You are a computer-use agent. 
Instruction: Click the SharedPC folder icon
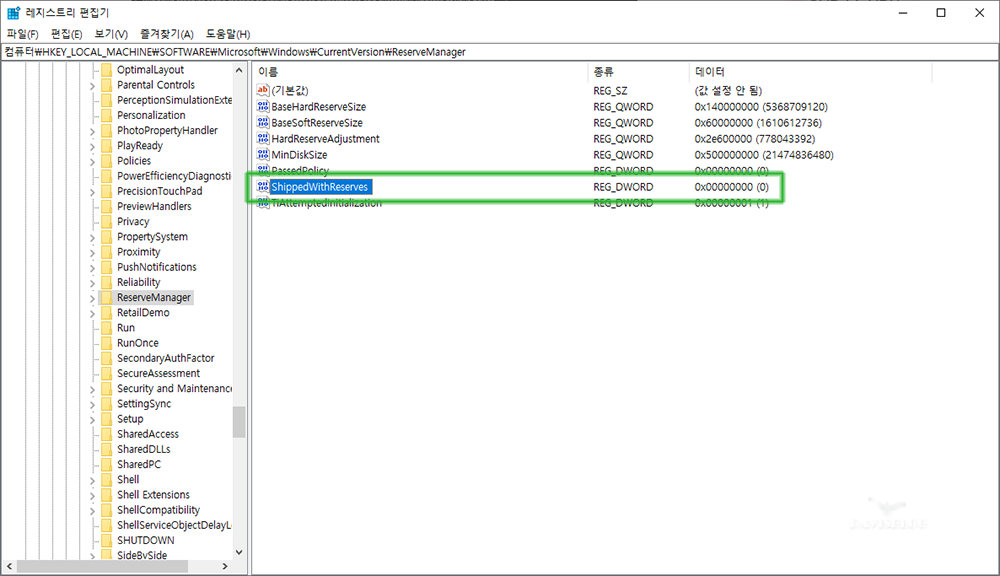pos(107,464)
